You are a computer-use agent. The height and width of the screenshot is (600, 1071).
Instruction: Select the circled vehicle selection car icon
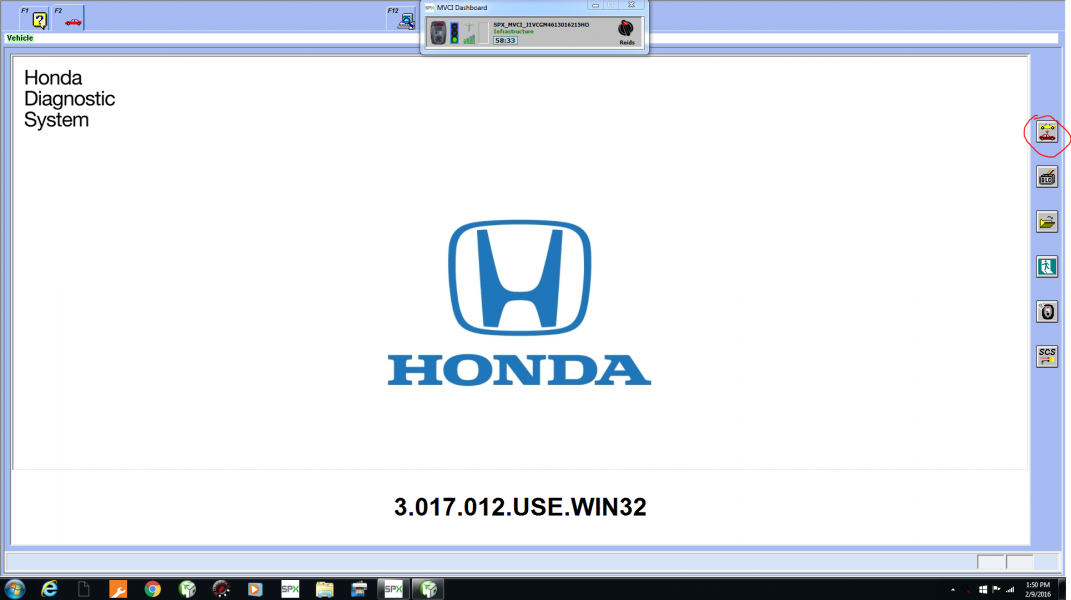pos(1046,132)
